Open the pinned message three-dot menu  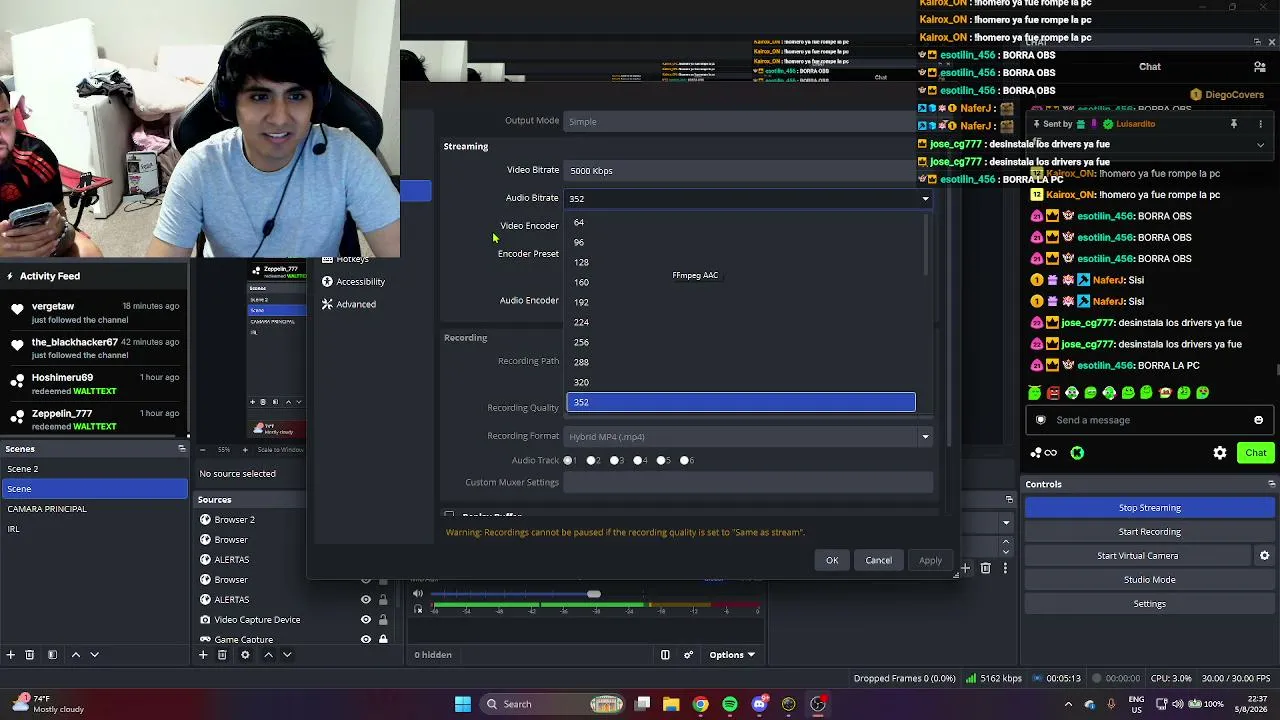click(1260, 124)
